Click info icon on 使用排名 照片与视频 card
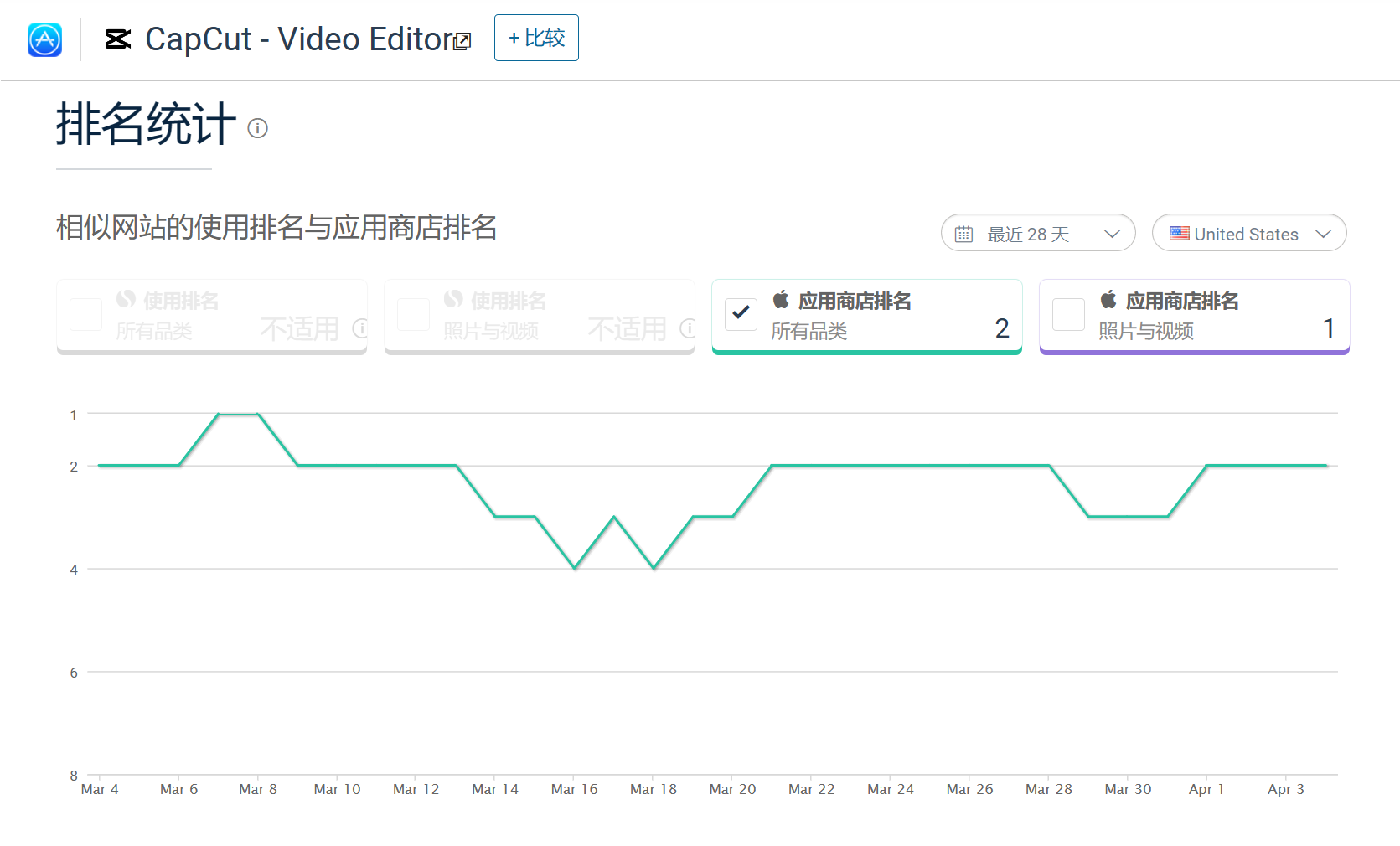 click(x=687, y=328)
